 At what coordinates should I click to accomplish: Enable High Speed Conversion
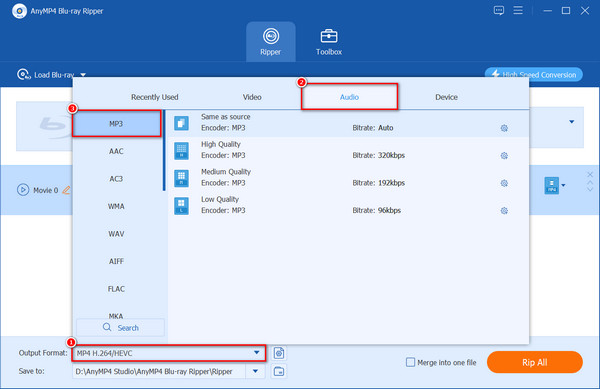[533, 75]
